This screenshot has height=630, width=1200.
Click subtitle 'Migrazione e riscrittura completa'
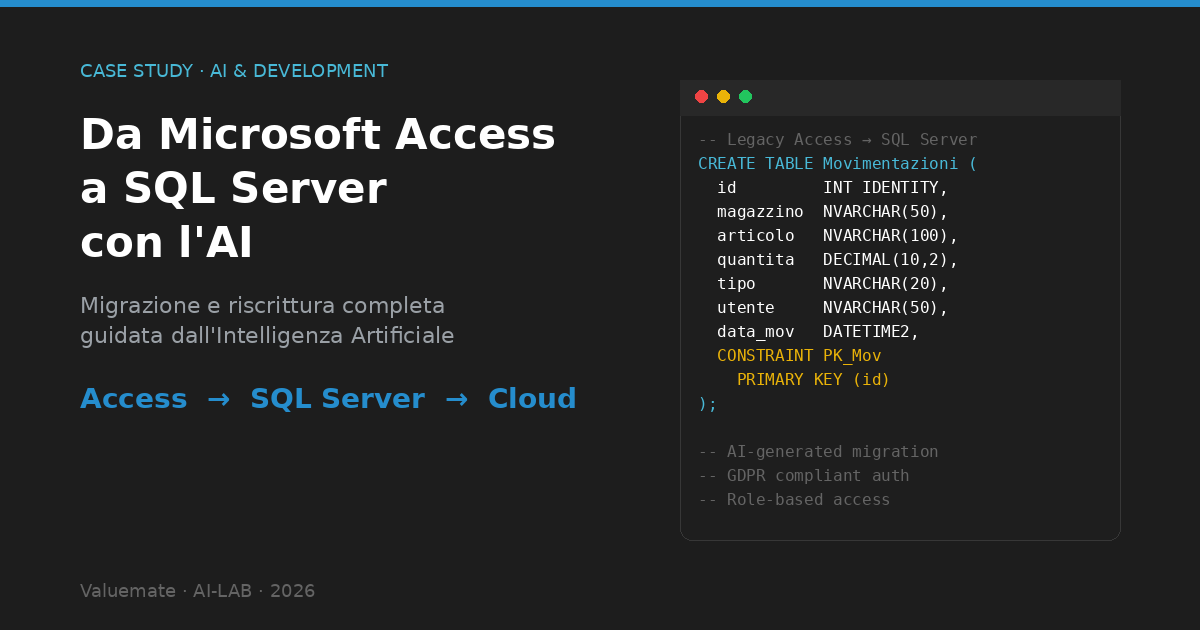[262, 305]
